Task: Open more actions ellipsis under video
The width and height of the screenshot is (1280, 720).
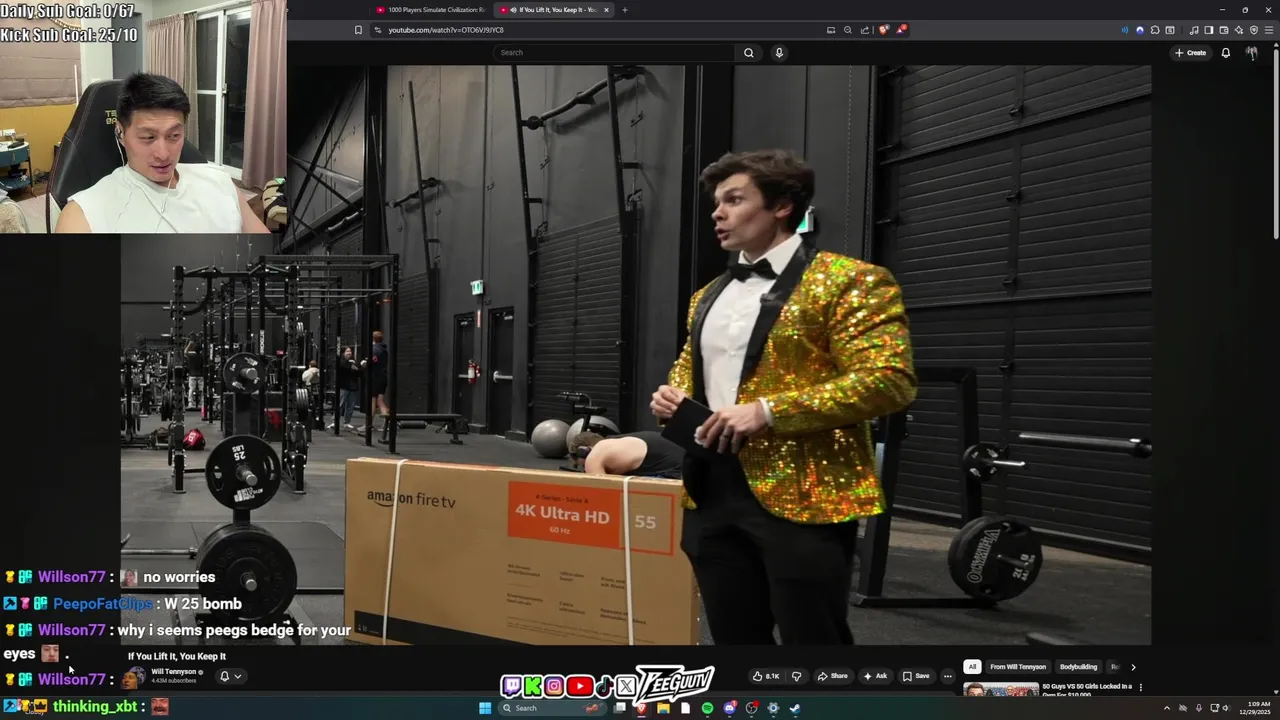Action: click(948, 676)
